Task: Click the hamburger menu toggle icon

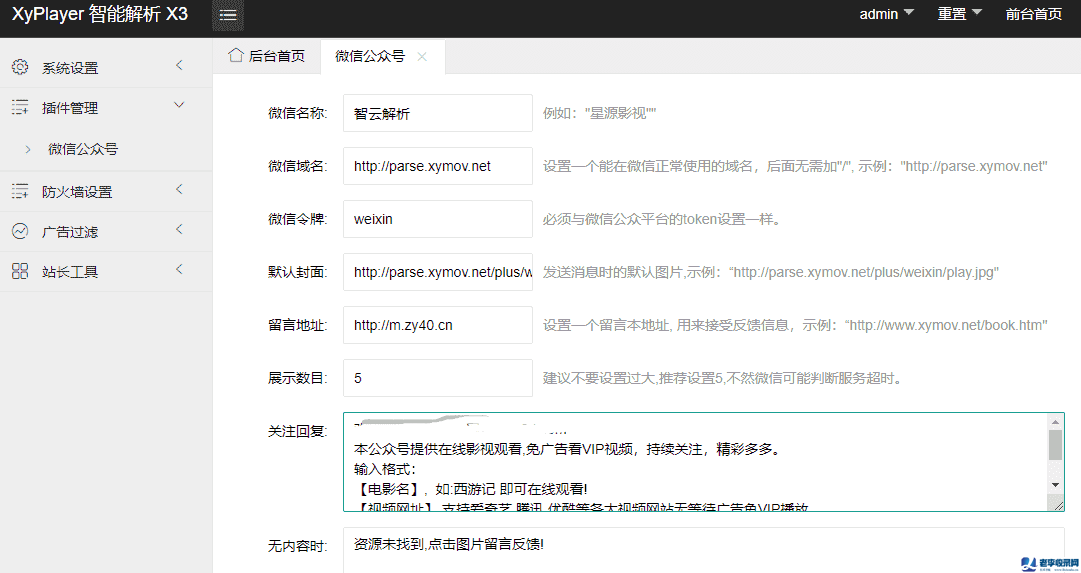Action: point(228,15)
